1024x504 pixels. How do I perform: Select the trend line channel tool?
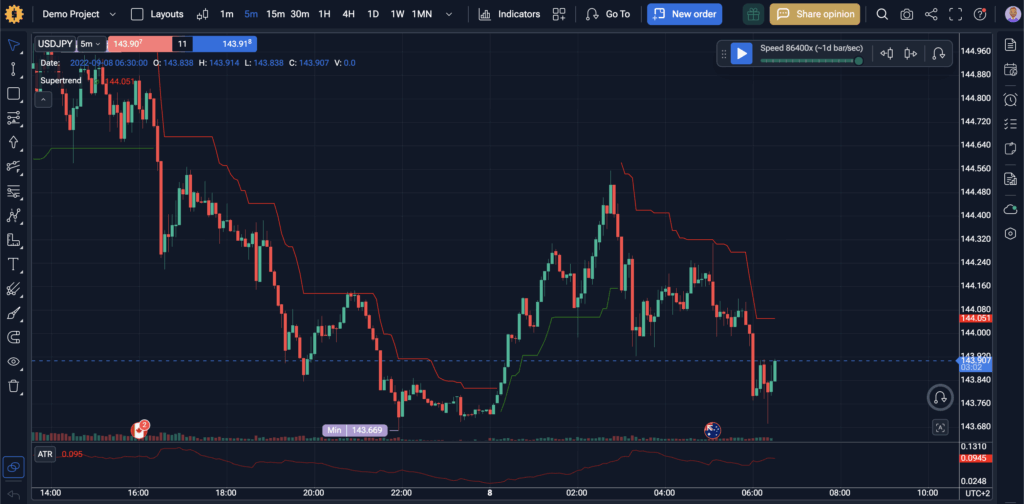click(x=13, y=166)
